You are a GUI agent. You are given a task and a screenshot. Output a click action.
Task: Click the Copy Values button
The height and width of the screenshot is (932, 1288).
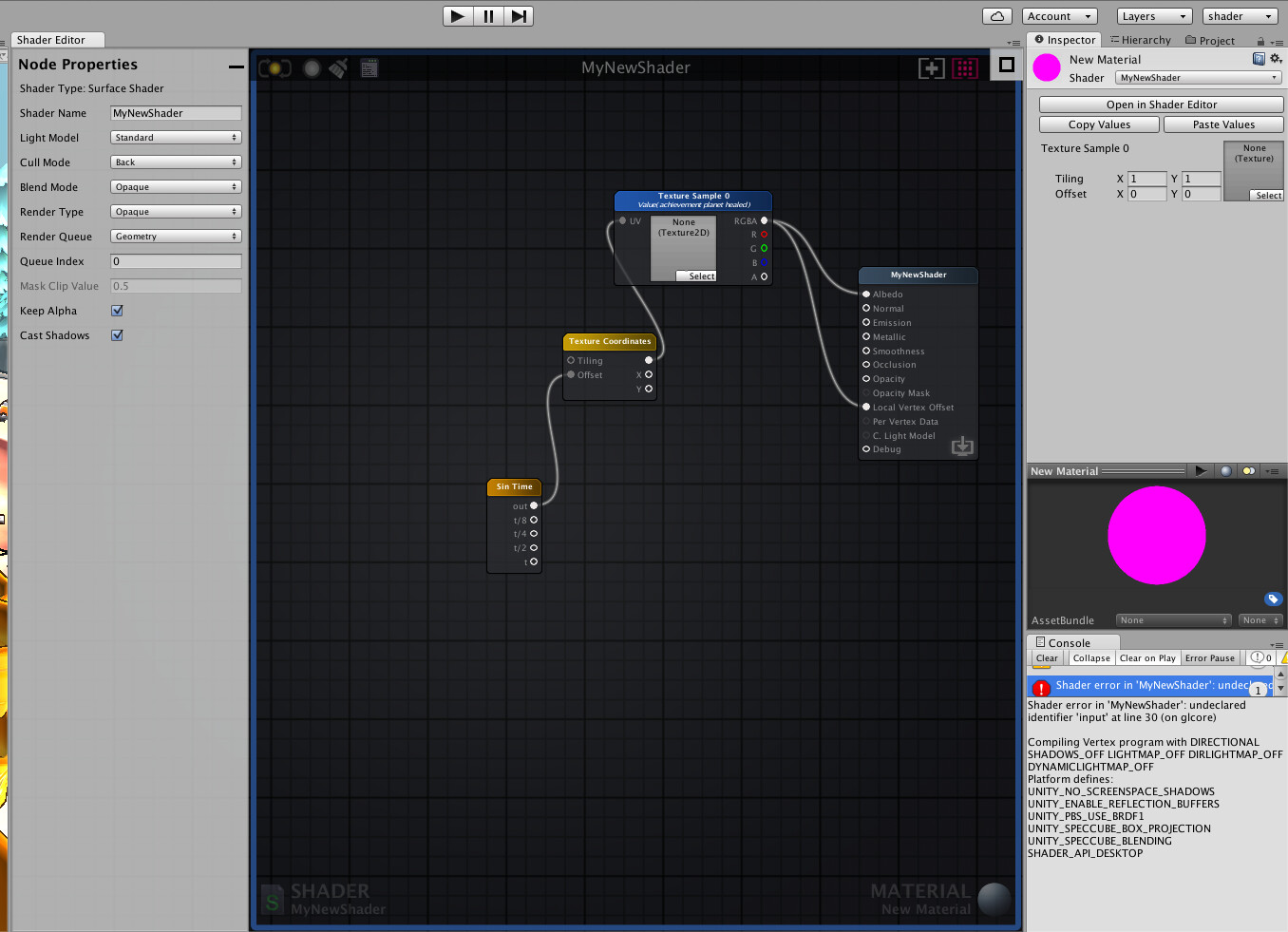[1098, 124]
